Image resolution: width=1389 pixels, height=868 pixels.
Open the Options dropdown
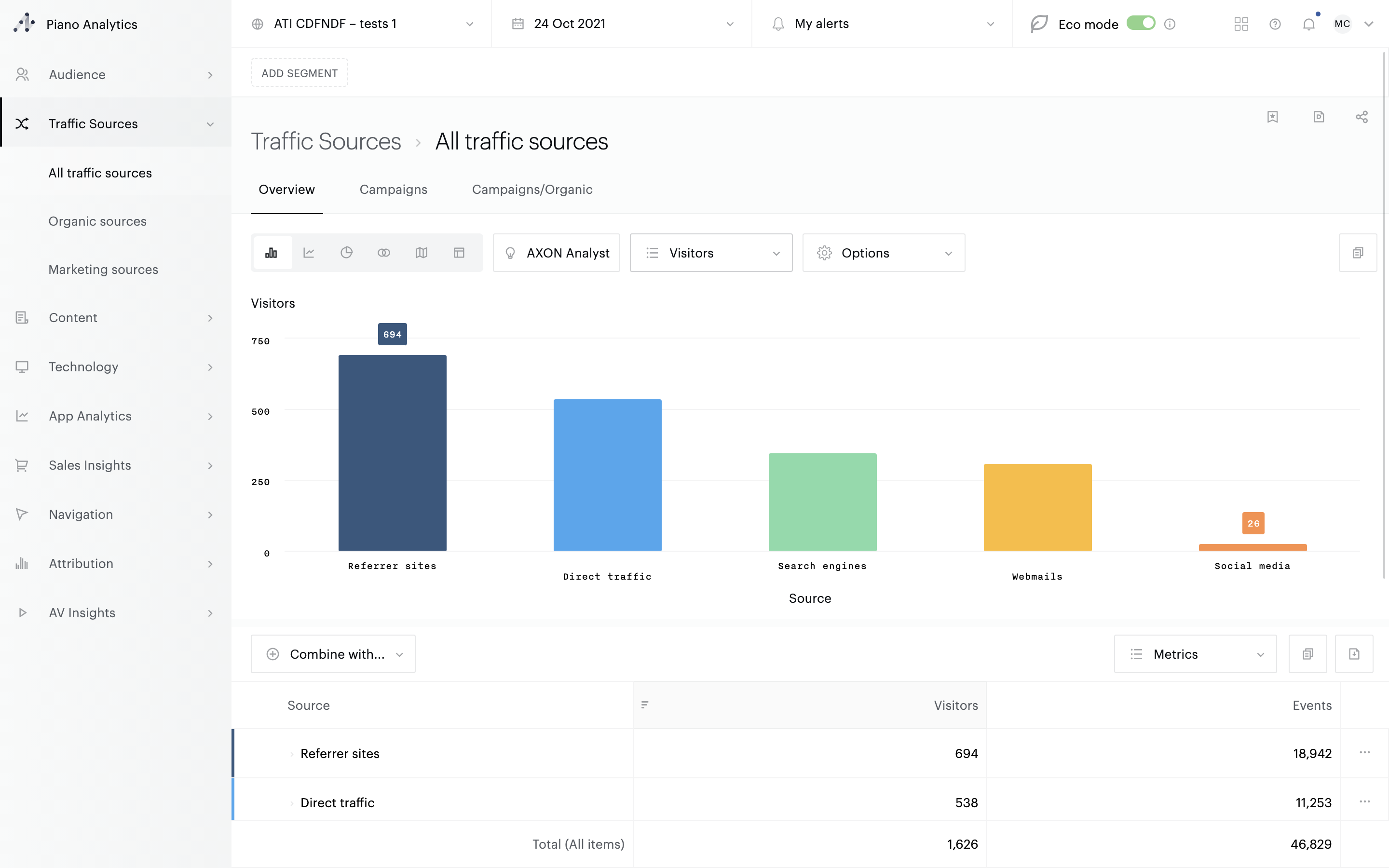coord(883,253)
